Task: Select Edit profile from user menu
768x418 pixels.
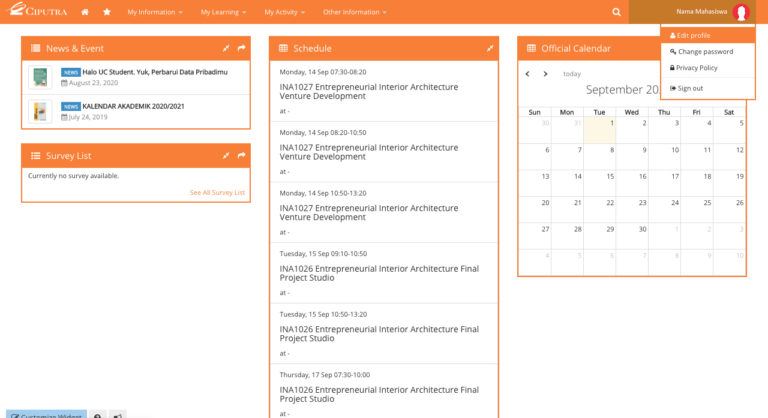Action: pyautogui.click(x=708, y=35)
